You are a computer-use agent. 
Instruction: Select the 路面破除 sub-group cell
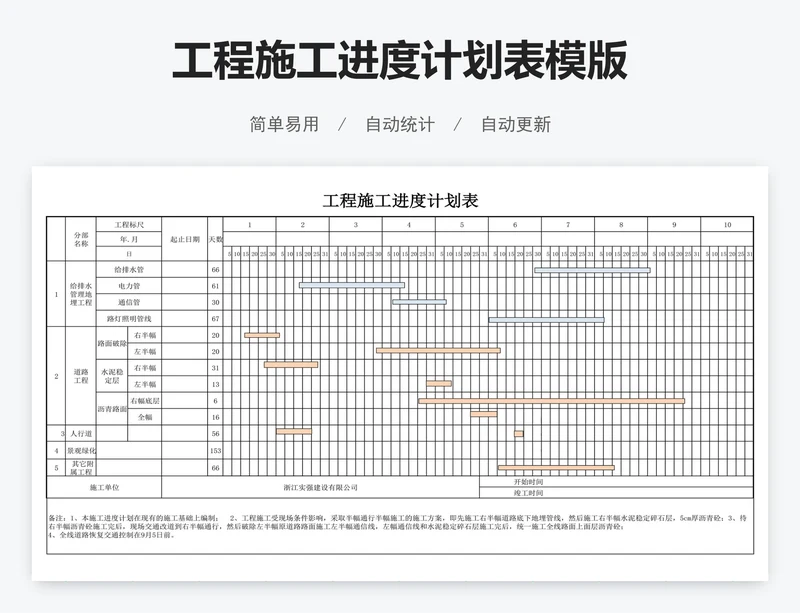[x=112, y=343]
